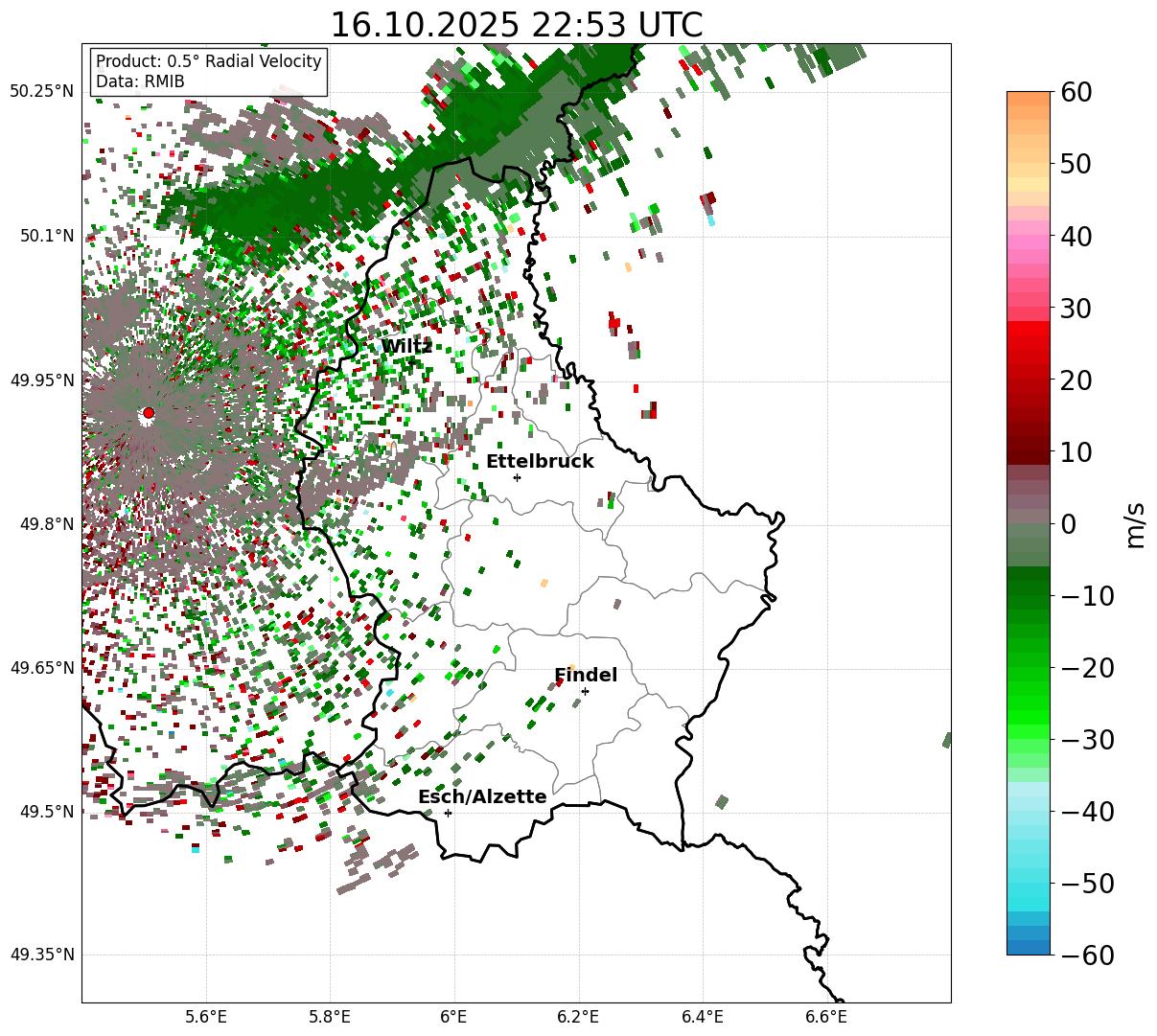This screenshot has width=1157, height=1036.
Task: Click the 6.6°E longitude label
Action: (x=826, y=1017)
